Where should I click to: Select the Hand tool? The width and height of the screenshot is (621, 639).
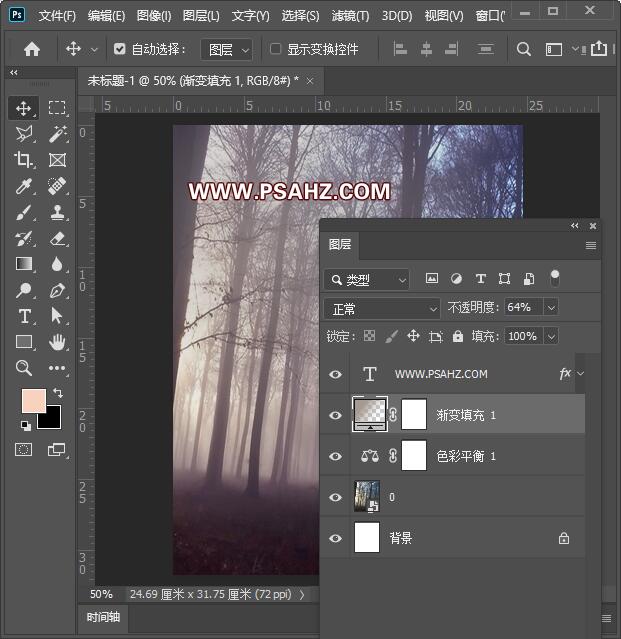[57, 342]
